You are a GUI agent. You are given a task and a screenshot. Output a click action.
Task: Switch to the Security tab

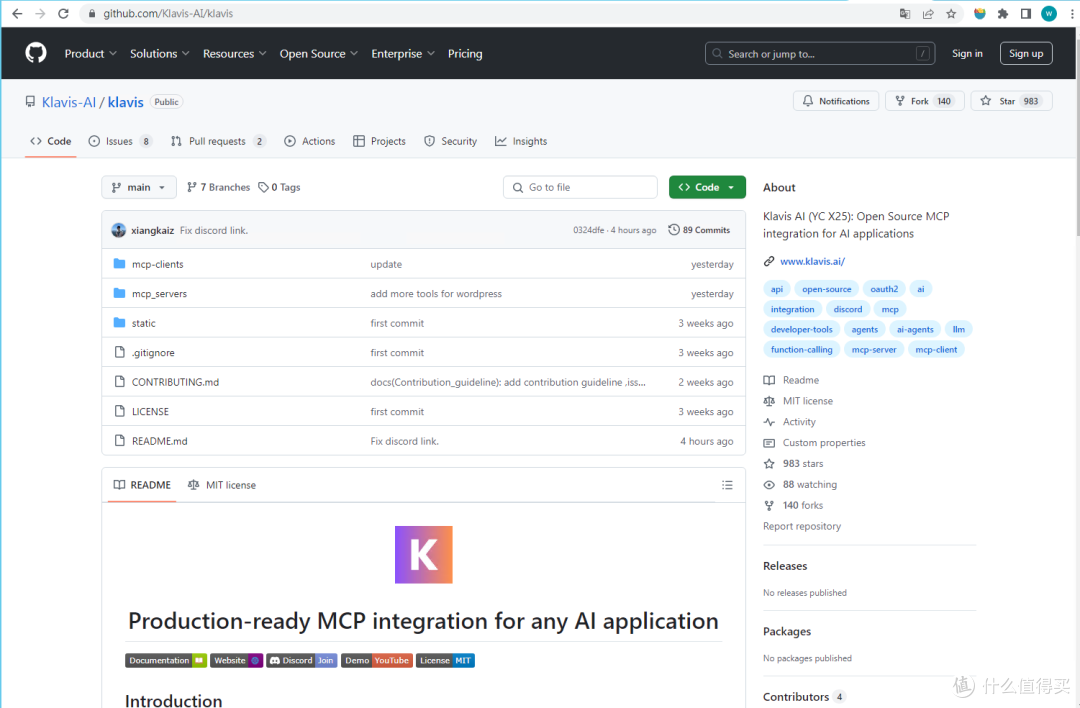(x=450, y=141)
